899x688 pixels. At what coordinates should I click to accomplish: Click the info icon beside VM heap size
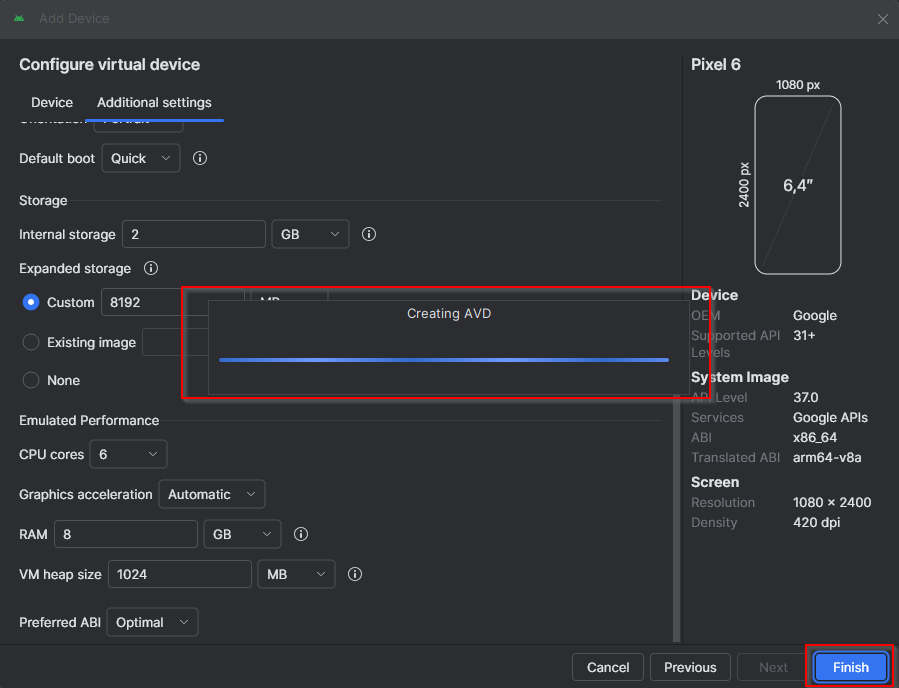(x=355, y=574)
